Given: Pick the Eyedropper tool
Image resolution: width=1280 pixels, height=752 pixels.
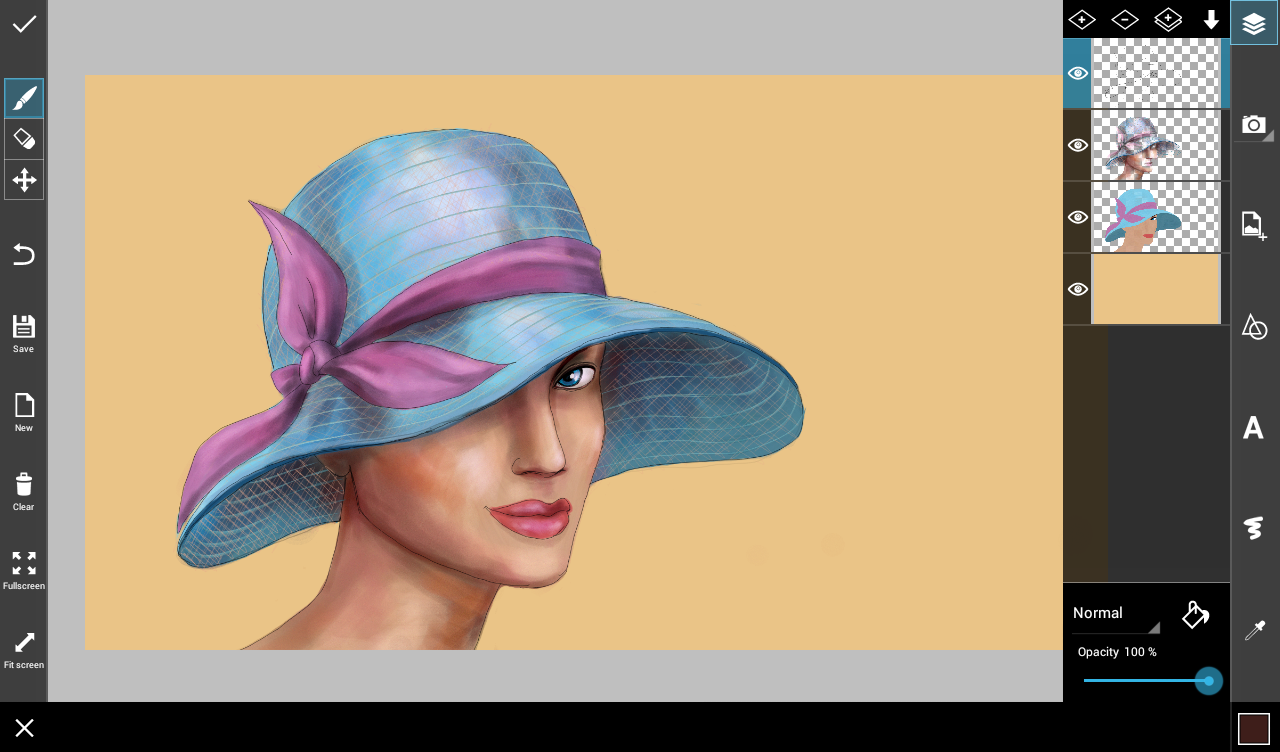Looking at the screenshot, I should [x=1254, y=630].
